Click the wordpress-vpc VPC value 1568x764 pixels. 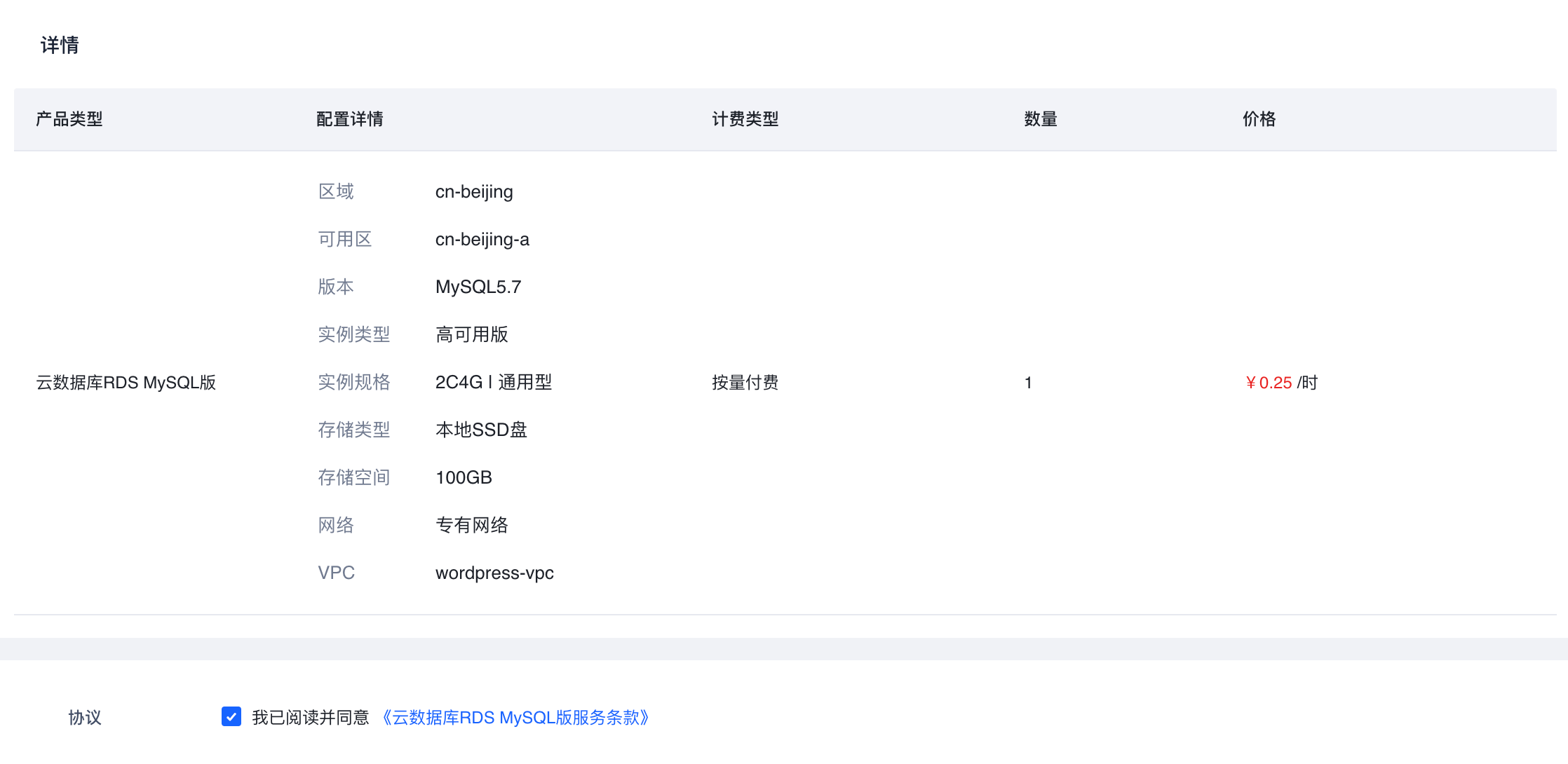point(494,573)
